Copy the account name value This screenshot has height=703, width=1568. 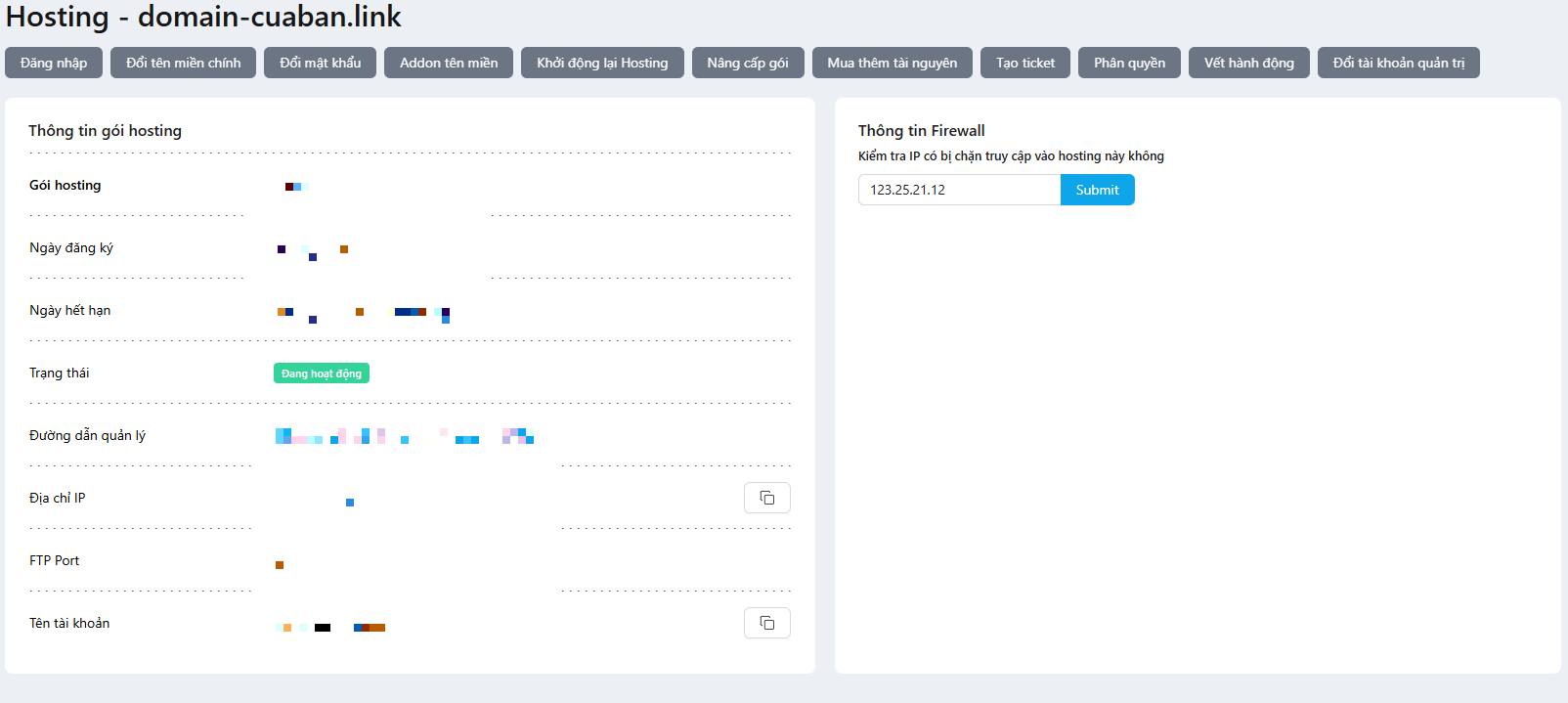tap(767, 623)
